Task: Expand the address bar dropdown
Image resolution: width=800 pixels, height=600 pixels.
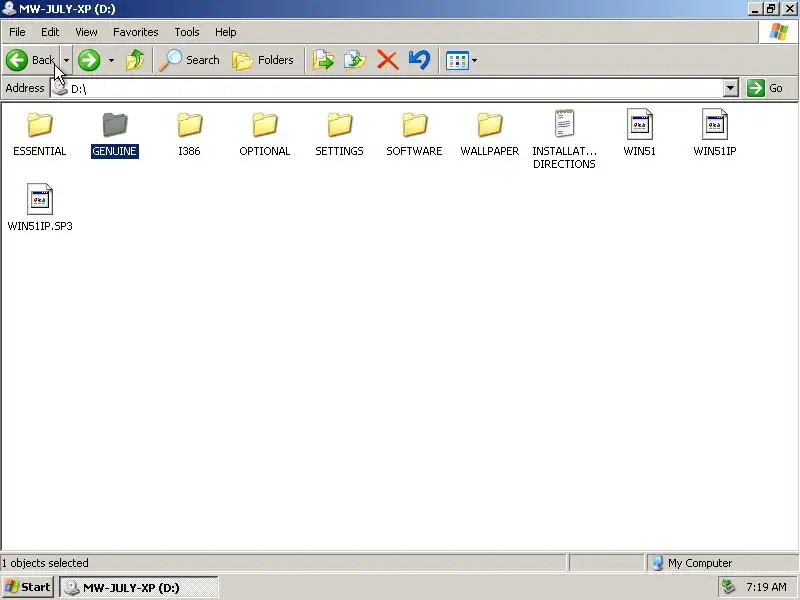Action: 731,88
